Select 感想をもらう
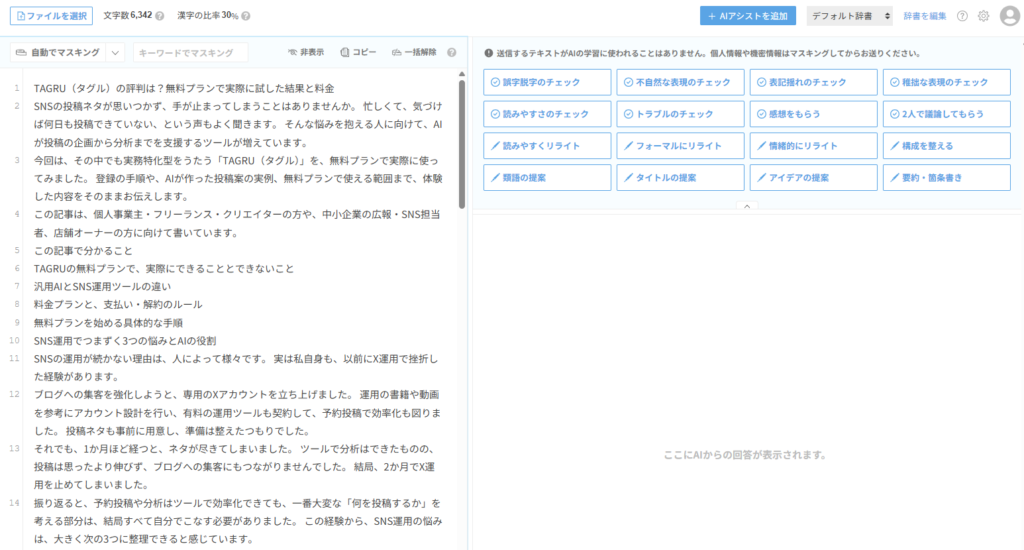This screenshot has width=1024, height=550. point(814,114)
